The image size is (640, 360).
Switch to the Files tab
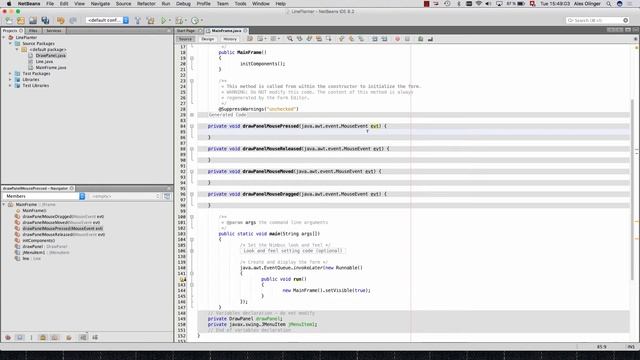point(33,31)
